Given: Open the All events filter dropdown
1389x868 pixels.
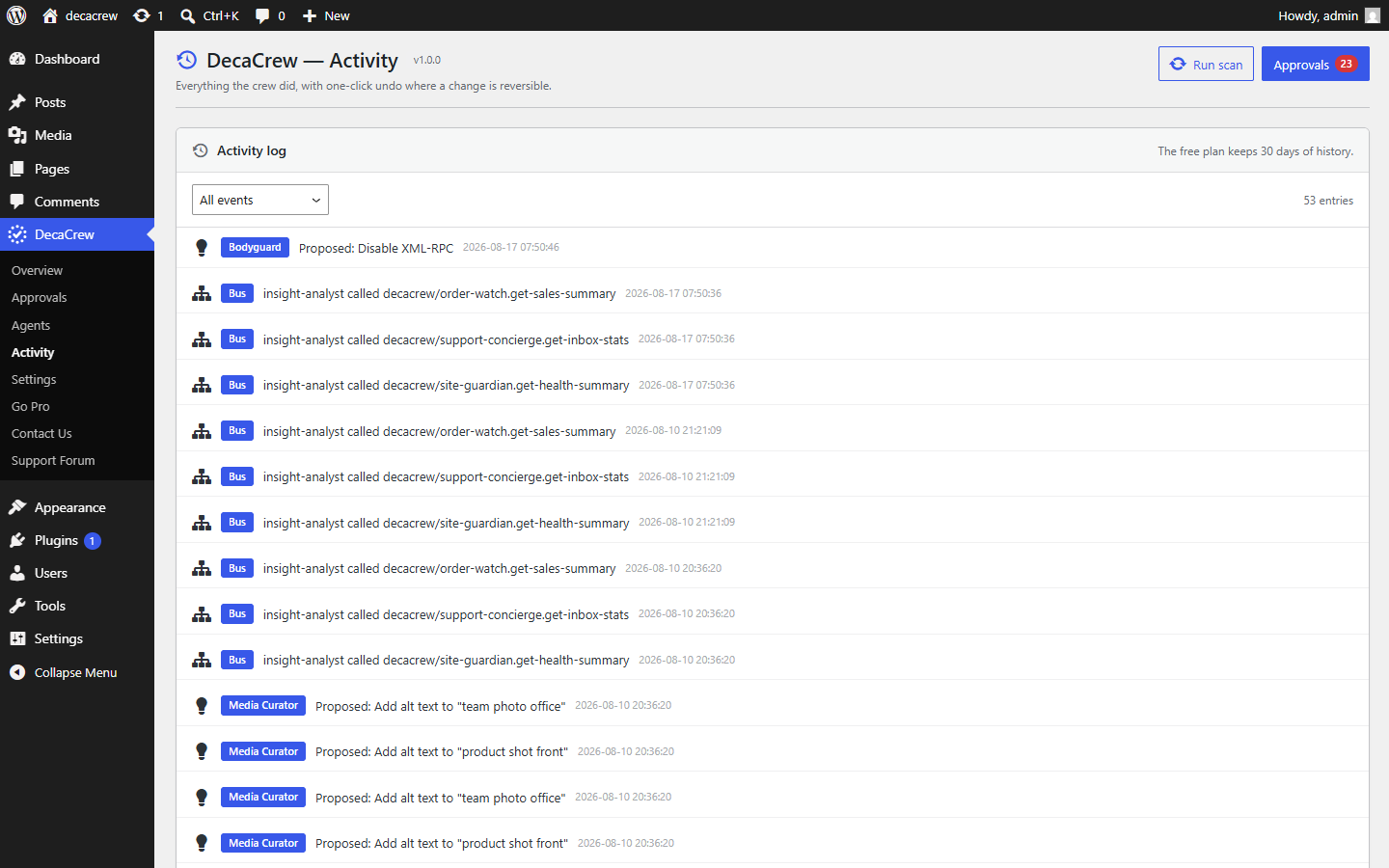Looking at the screenshot, I should 260,200.
